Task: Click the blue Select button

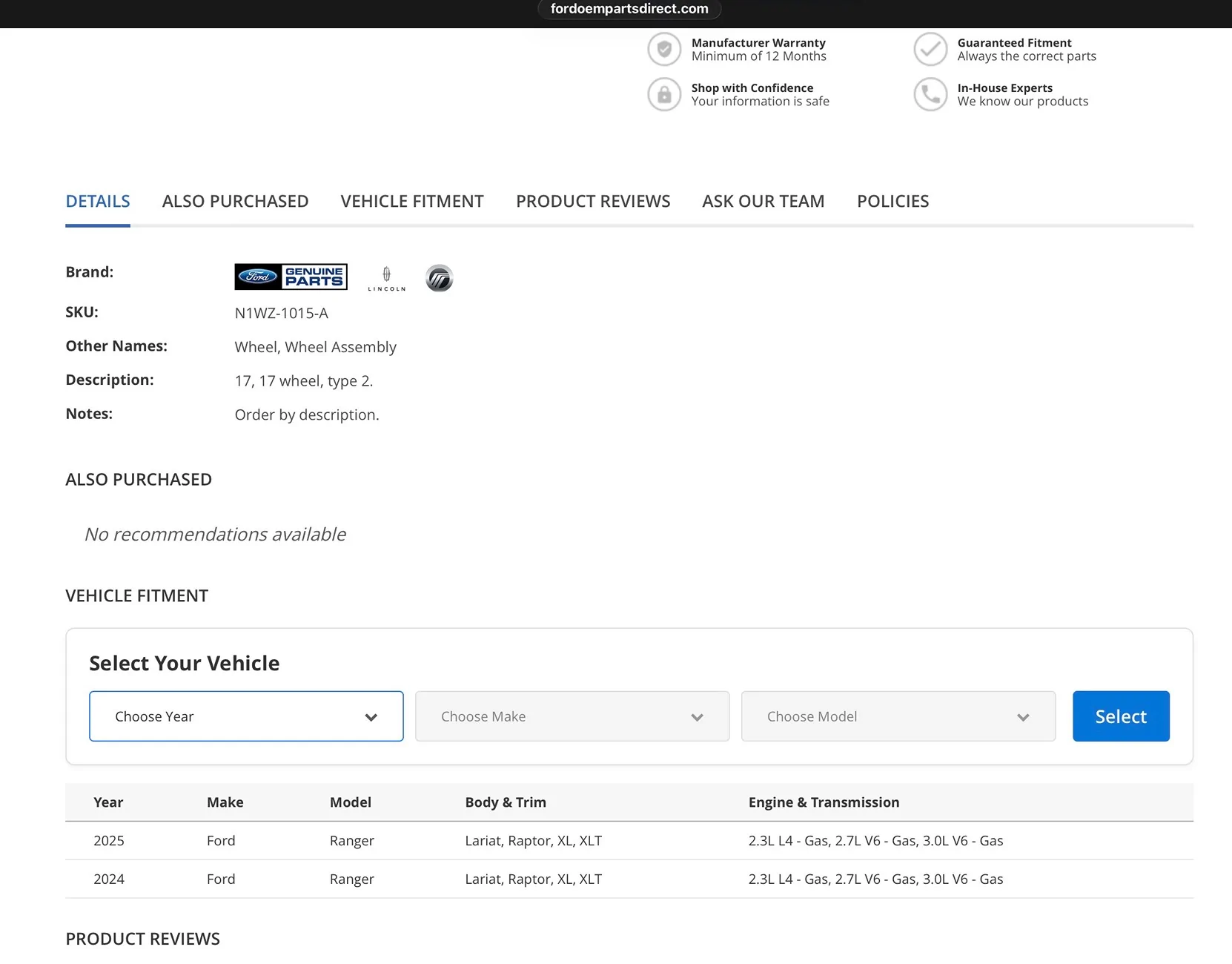Action: coord(1121,716)
